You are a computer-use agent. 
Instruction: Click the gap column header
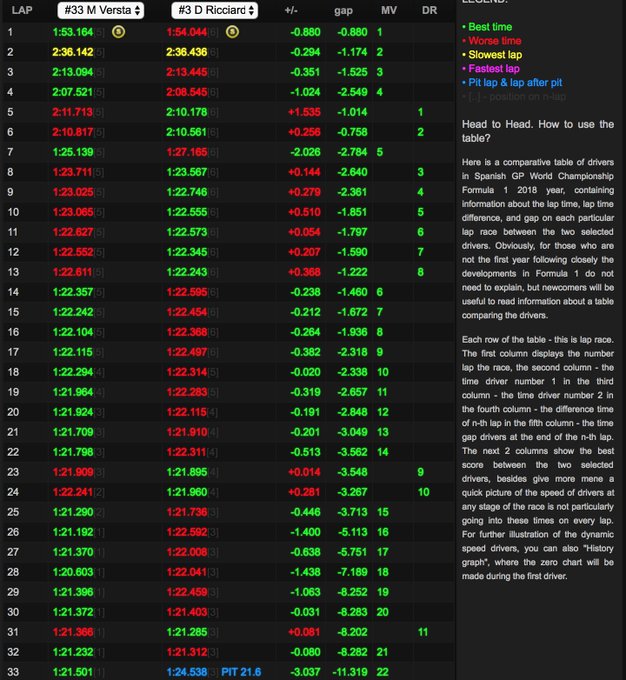343,11
